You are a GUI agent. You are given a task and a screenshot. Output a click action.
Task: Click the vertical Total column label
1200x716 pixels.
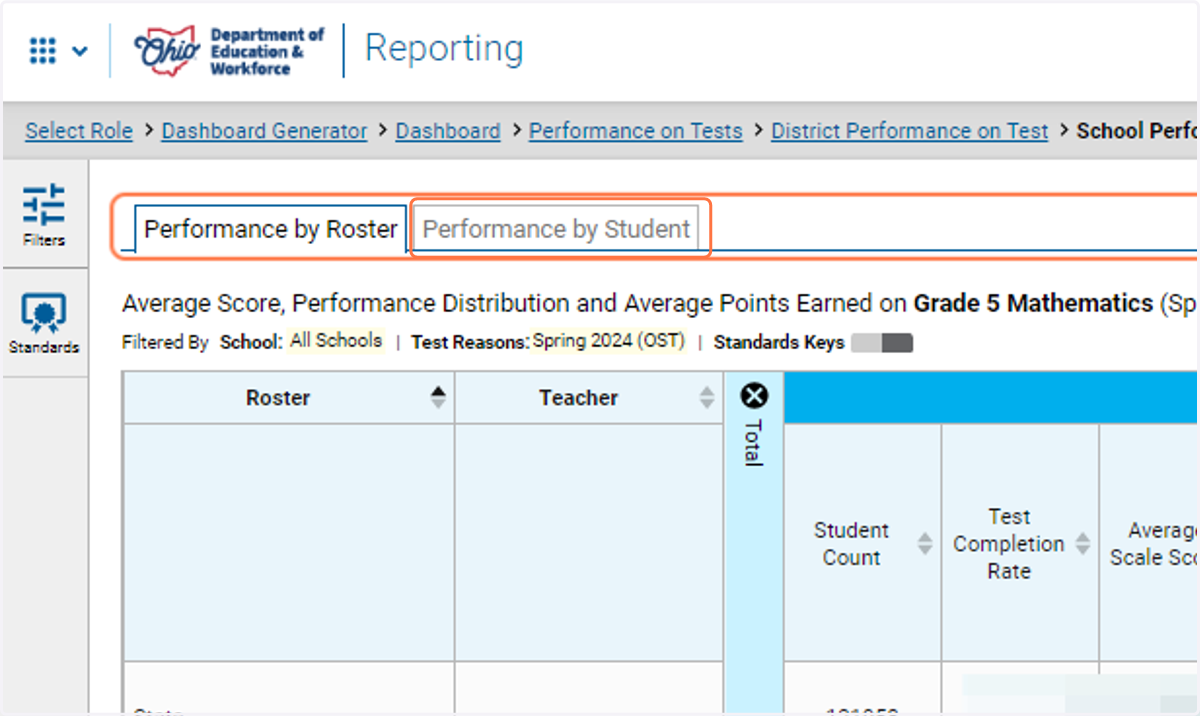753,442
